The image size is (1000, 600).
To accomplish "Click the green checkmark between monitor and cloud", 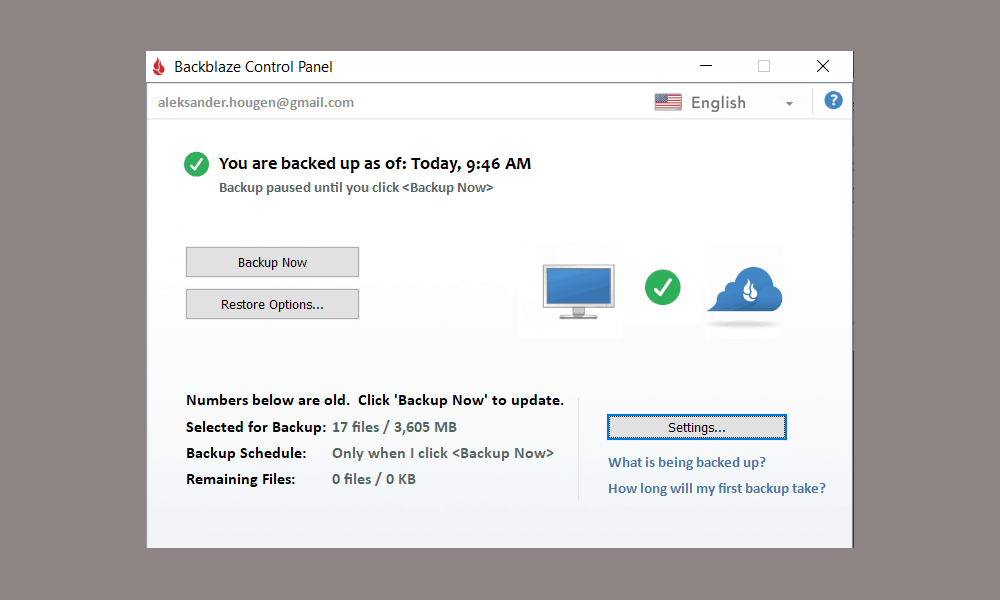I will point(663,287).
